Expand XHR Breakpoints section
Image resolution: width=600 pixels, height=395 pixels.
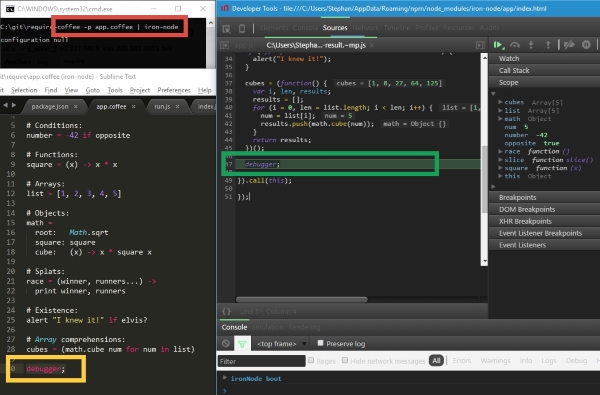point(544,221)
